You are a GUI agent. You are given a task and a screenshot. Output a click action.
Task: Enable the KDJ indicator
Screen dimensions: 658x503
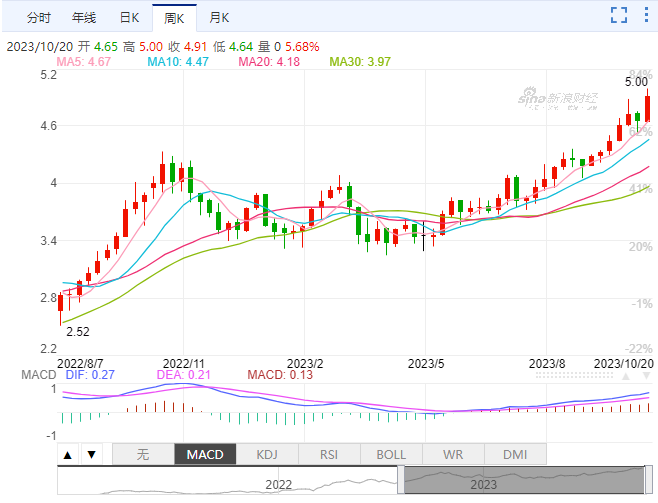(267, 454)
